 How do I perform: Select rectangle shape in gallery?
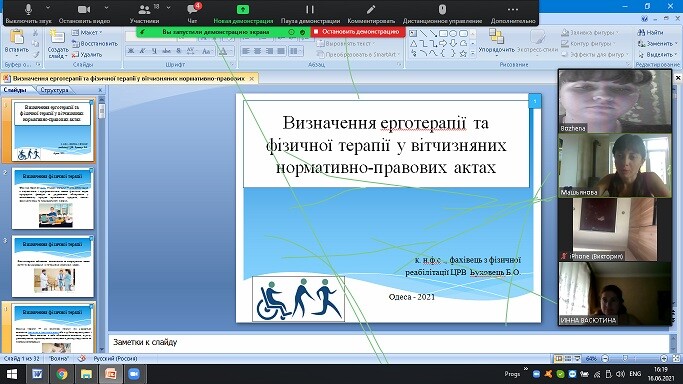coord(443,33)
